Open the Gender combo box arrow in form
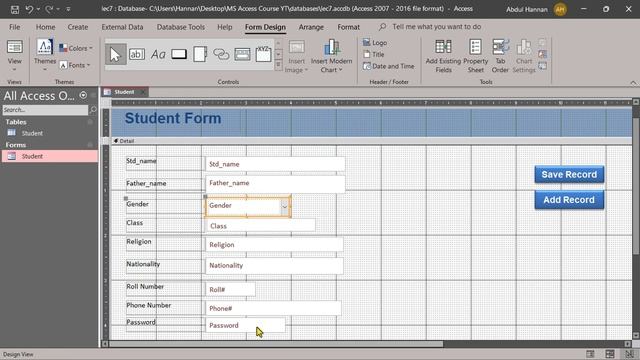Viewport: 640px width, 360px height. [x=284, y=206]
